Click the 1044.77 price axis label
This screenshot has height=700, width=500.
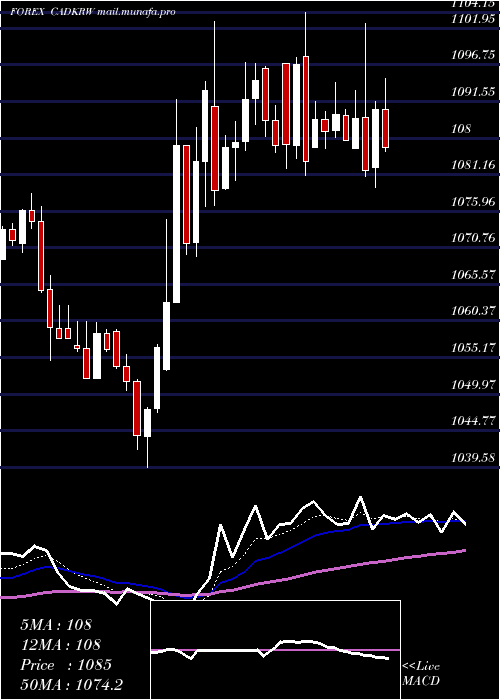[473, 420]
